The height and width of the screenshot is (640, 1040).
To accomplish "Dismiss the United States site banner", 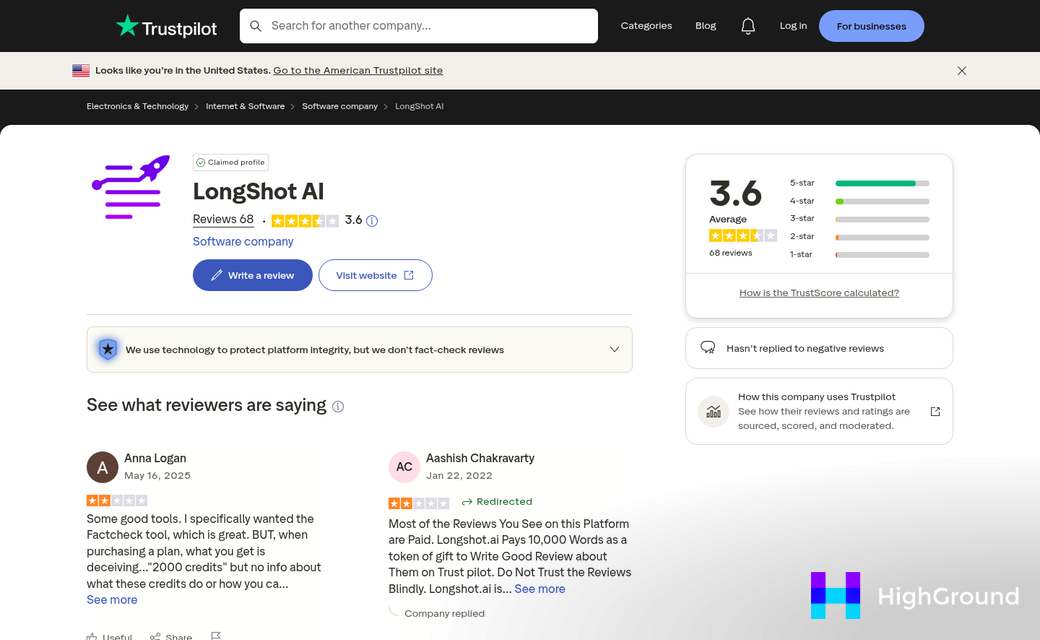I will [962, 70].
